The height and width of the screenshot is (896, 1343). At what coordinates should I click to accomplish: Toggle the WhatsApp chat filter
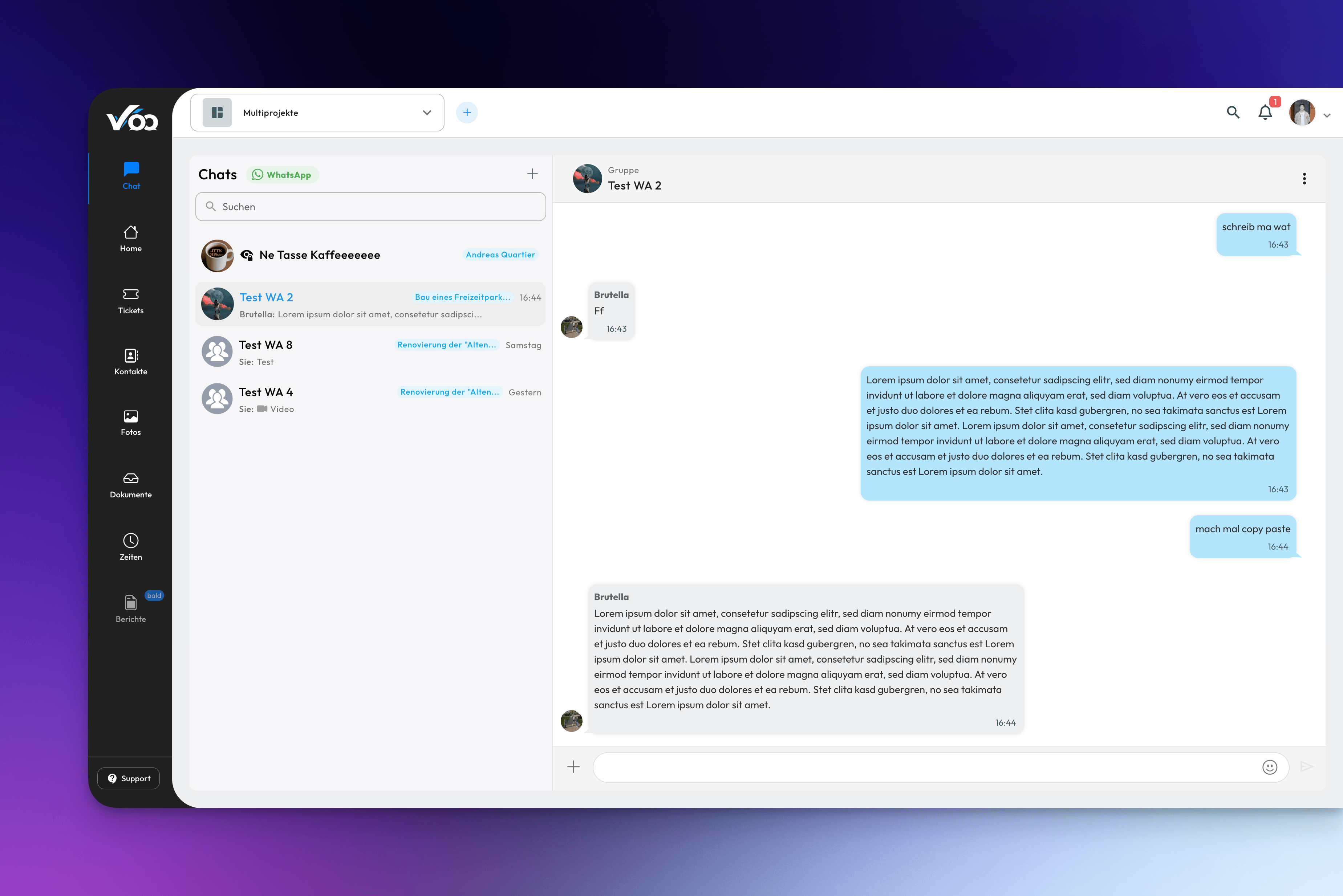point(282,174)
